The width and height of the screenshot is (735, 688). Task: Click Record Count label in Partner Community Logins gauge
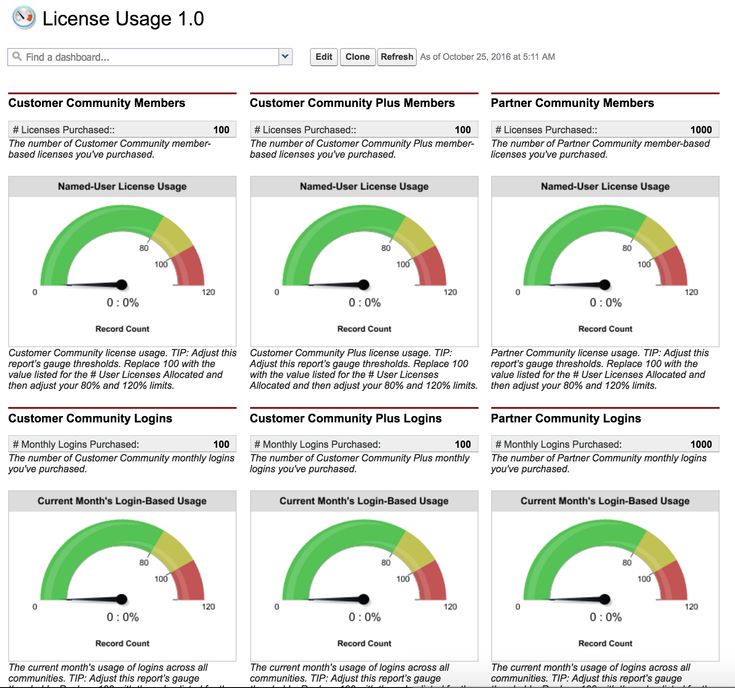pos(605,643)
